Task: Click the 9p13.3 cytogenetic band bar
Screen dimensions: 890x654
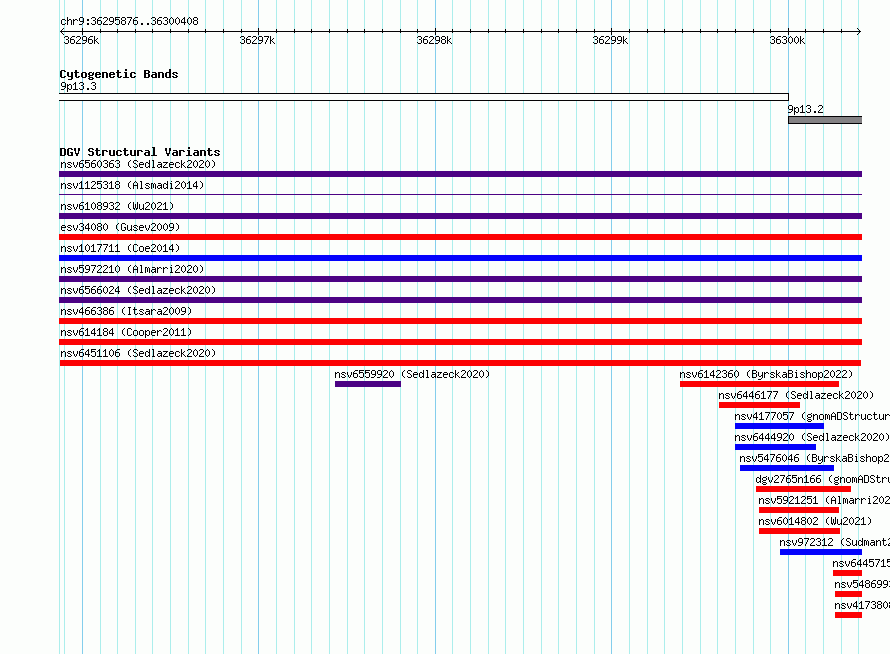Action: (x=424, y=97)
